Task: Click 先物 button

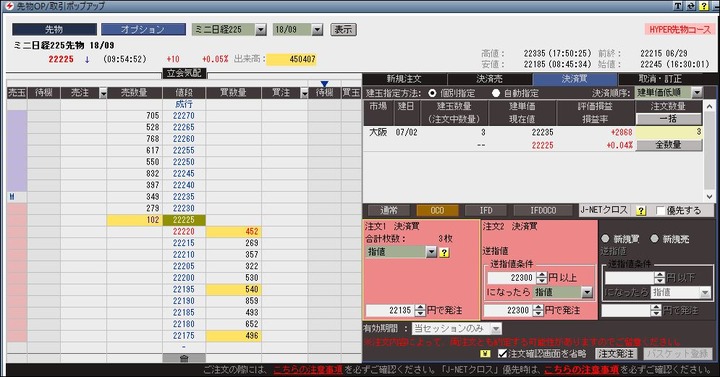Action: pos(54,29)
